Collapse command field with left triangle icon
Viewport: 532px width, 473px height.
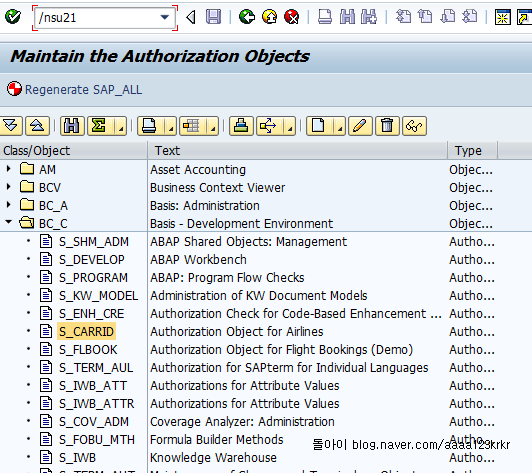pos(191,17)
